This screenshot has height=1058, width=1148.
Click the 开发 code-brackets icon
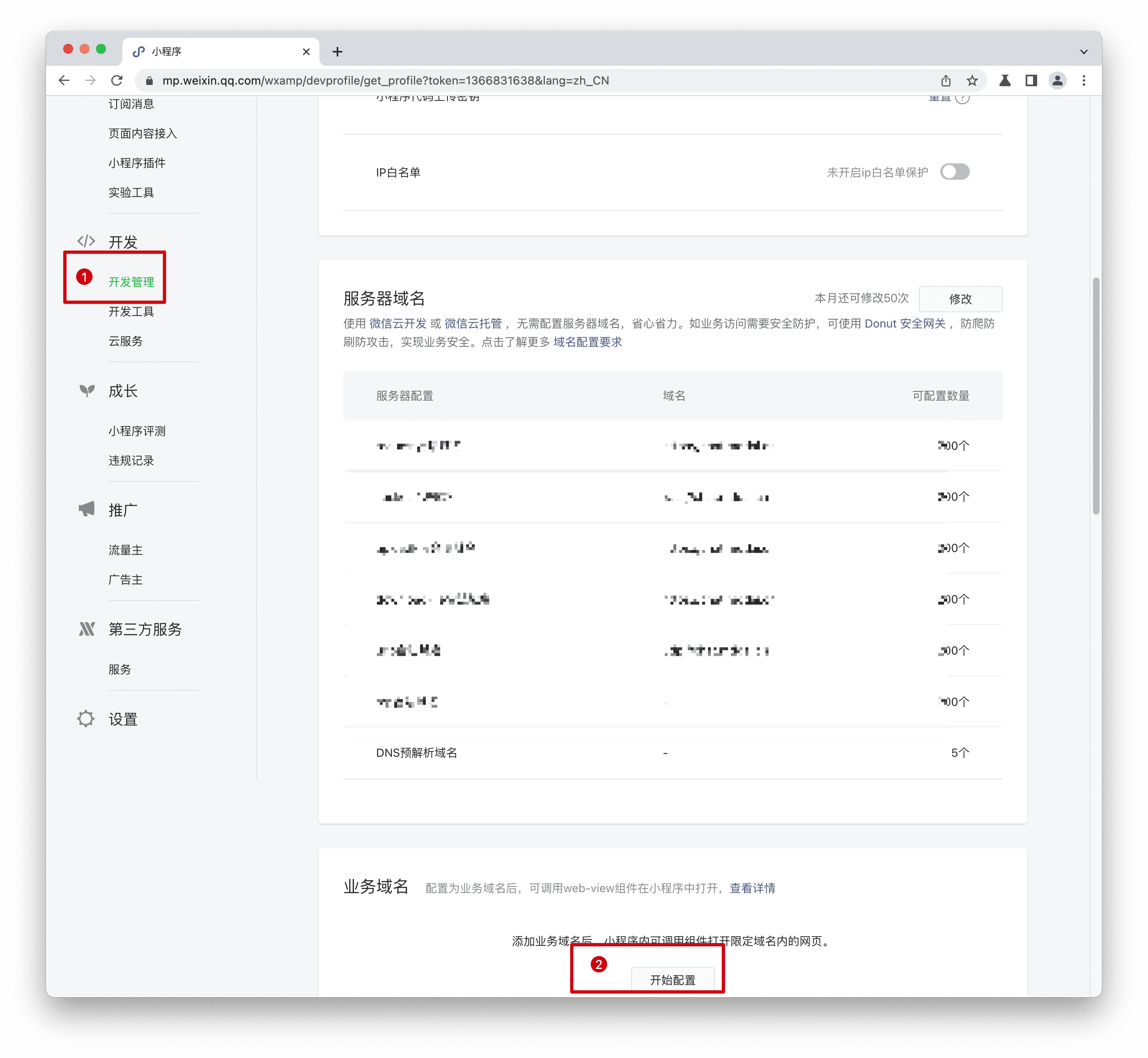click(86, 241)
